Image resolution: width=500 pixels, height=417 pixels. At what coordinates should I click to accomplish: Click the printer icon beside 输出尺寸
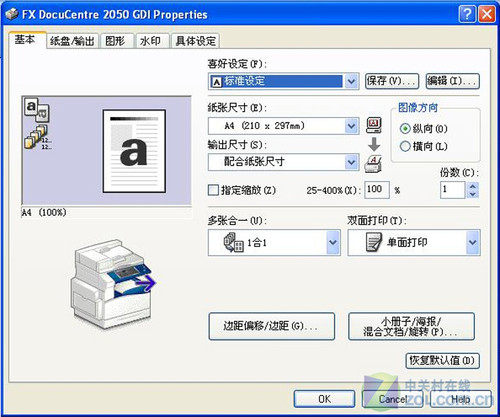(373, 164)
